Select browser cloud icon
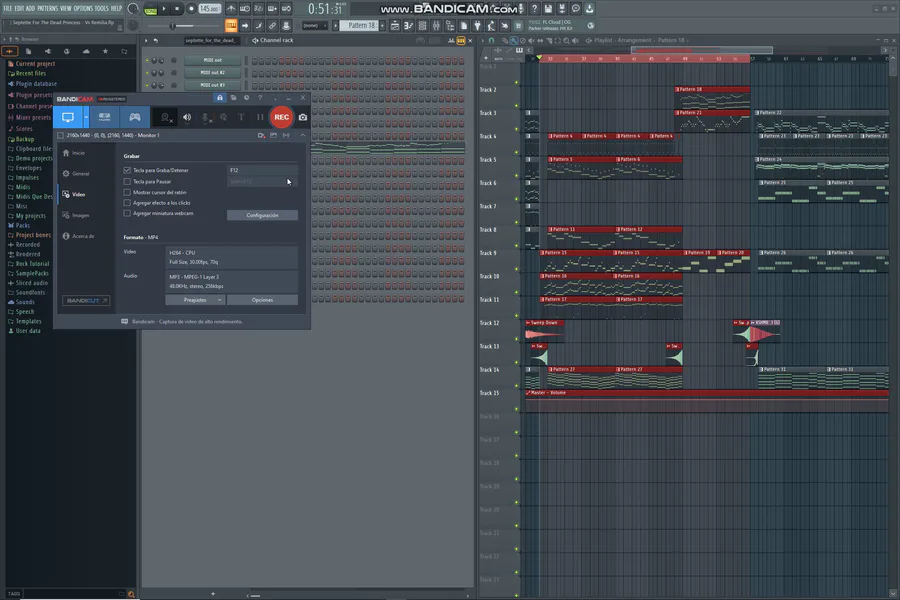This screenshot has height=600, width=900. 86,52
